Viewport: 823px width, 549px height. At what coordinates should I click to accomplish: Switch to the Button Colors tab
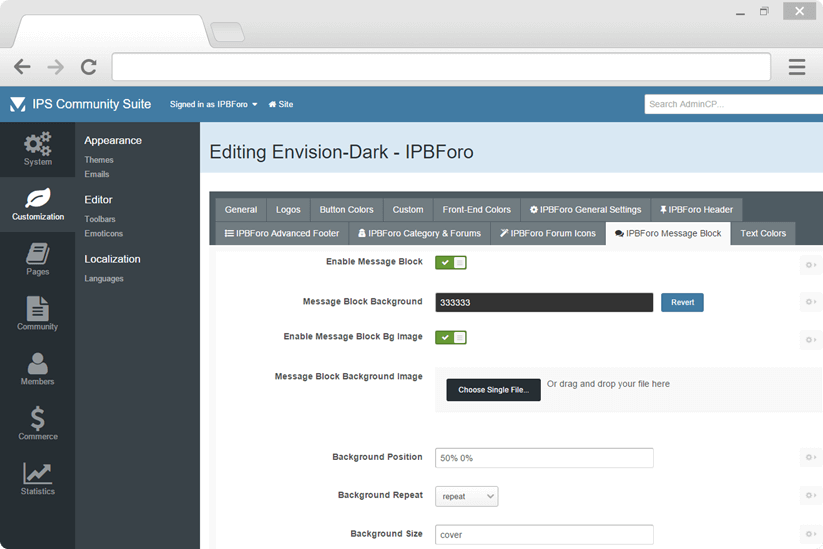(x=346, y=209)
